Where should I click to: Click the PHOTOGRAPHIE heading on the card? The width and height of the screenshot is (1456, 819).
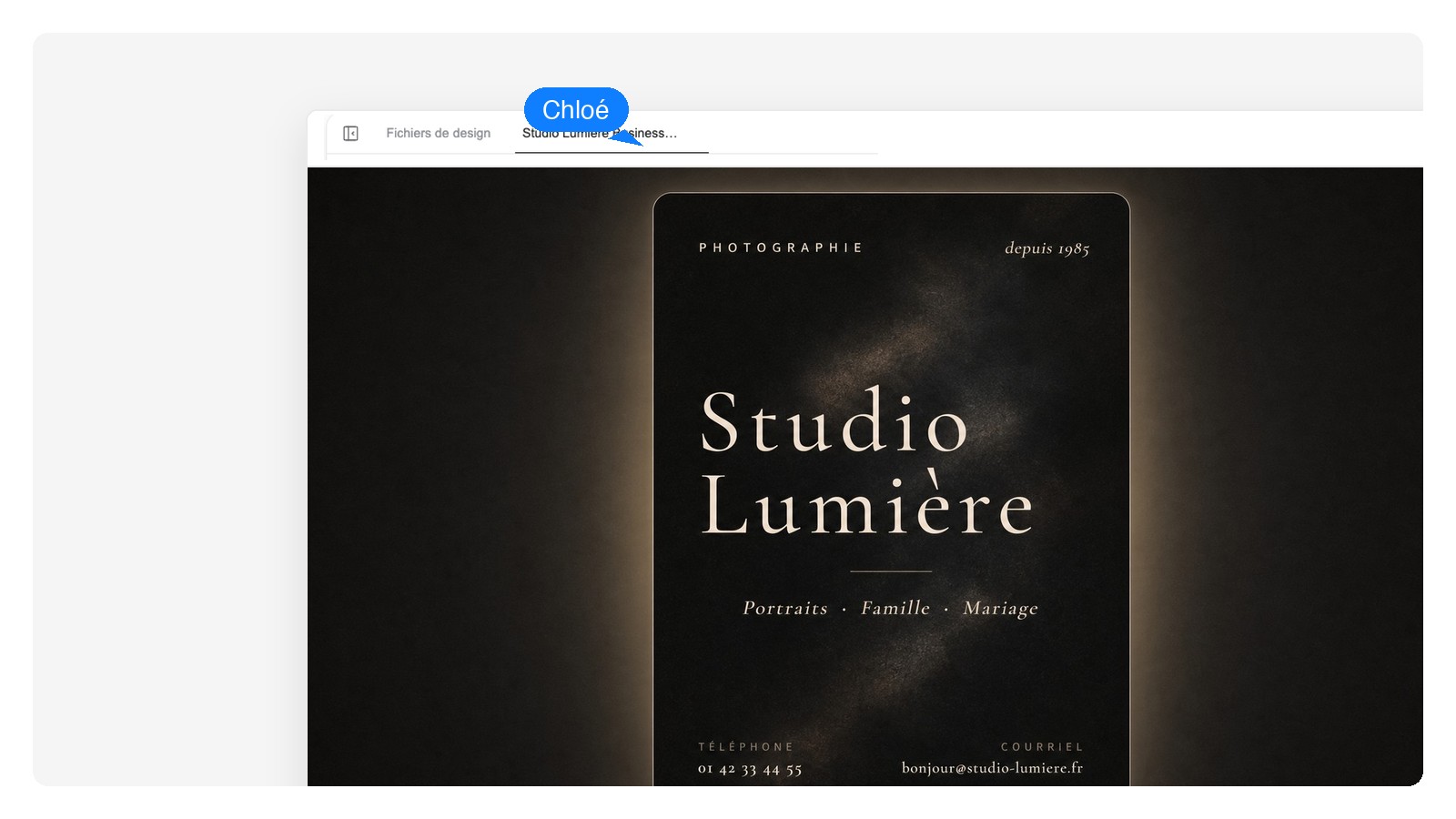781,248
